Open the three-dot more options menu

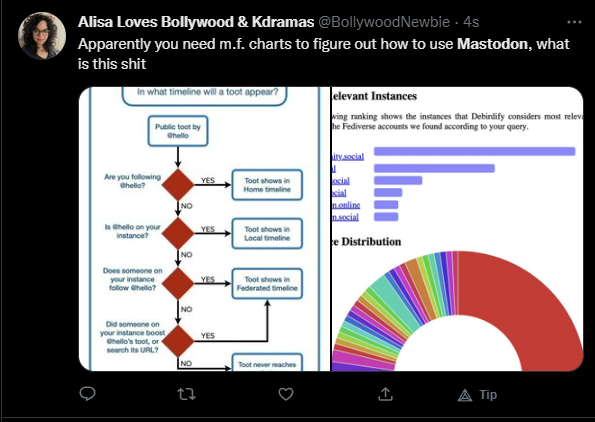click(x=574, y=22)
